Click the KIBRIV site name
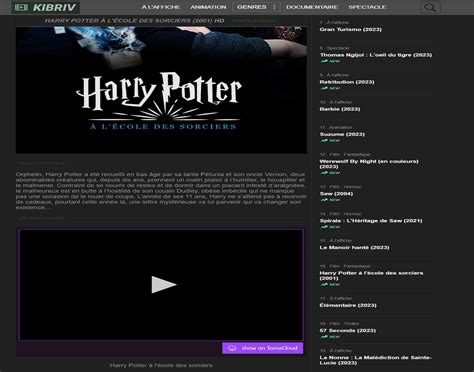The width and height of the screenshot is (474, 372). click(x=54, y=7)
